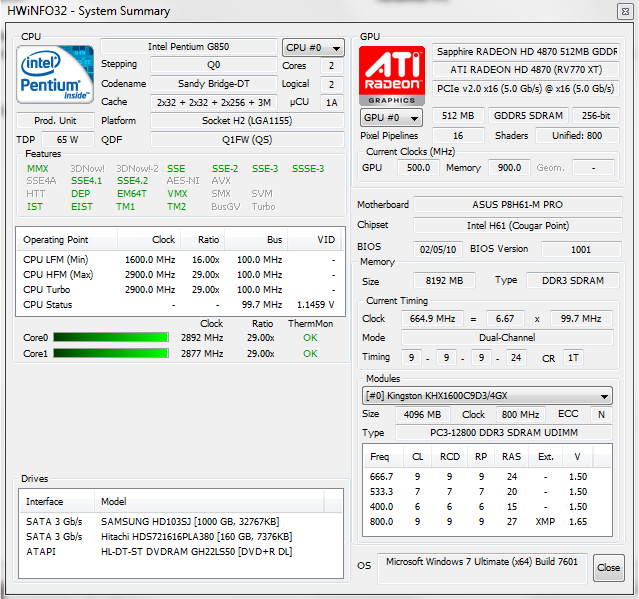The image size is (639, 599).
Task: Click the Cache 2x32 + 2x32 + 2x256 + 3M field
Action: [x=214, y=102]
